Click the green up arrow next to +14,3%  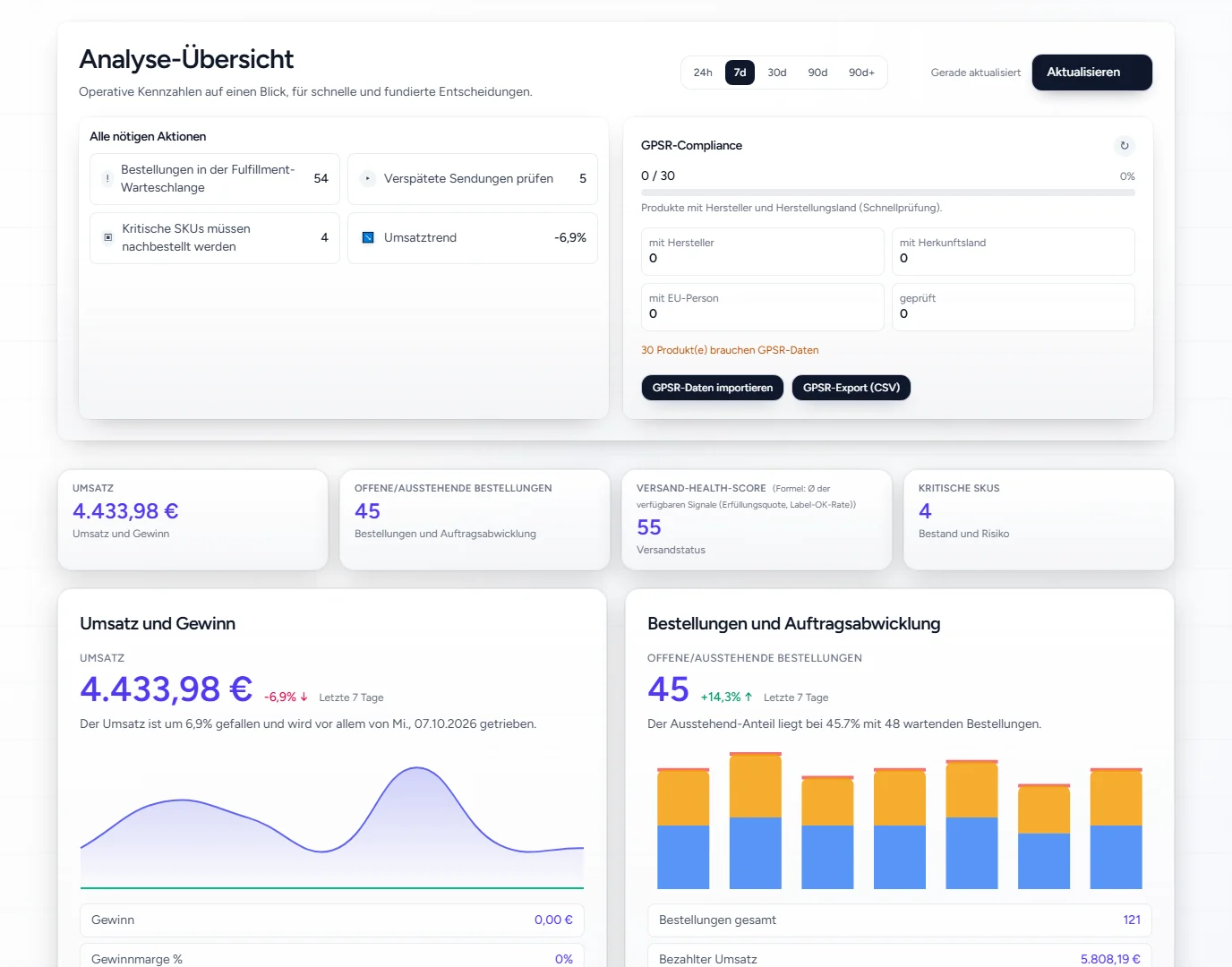(749, 697)
